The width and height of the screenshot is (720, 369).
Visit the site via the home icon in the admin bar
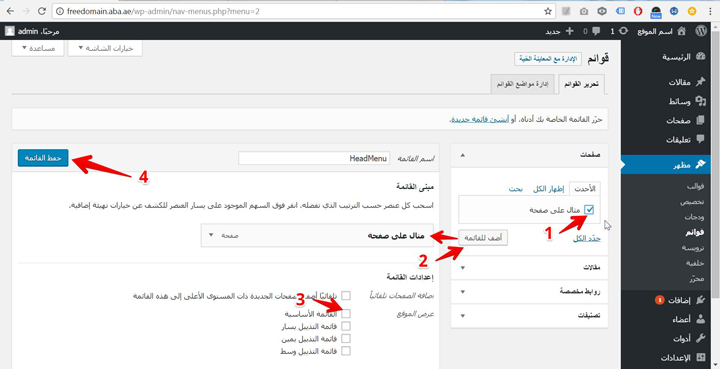coord(681,31)
